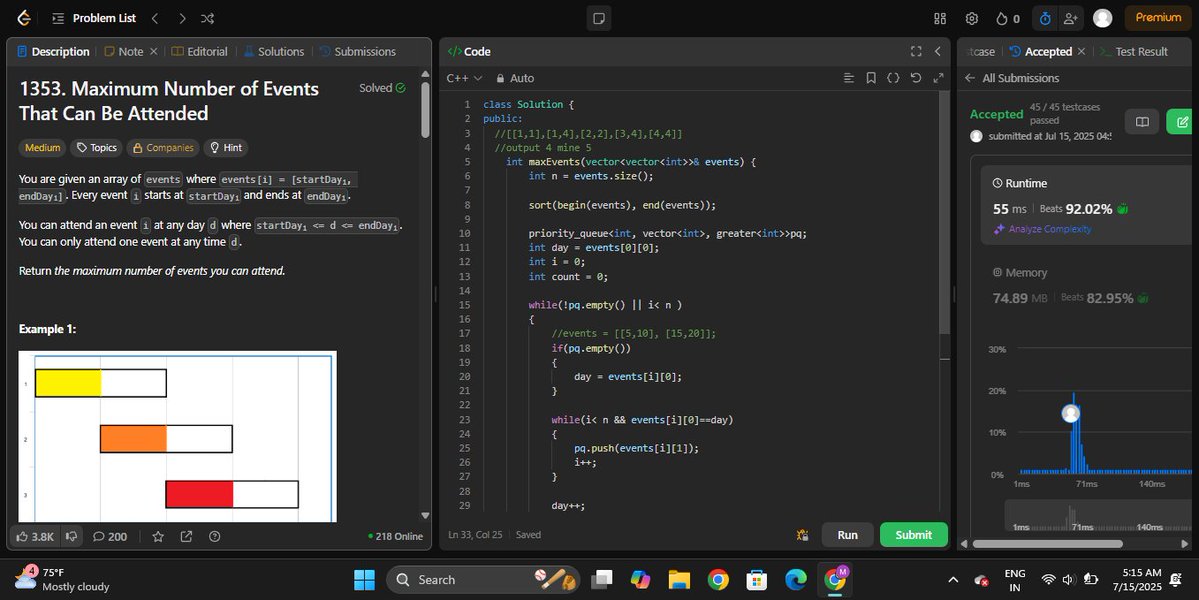The height and width of the screenshot is (600, 1199).
Task: Format the code with format icon
Action: tap(849, 78)
